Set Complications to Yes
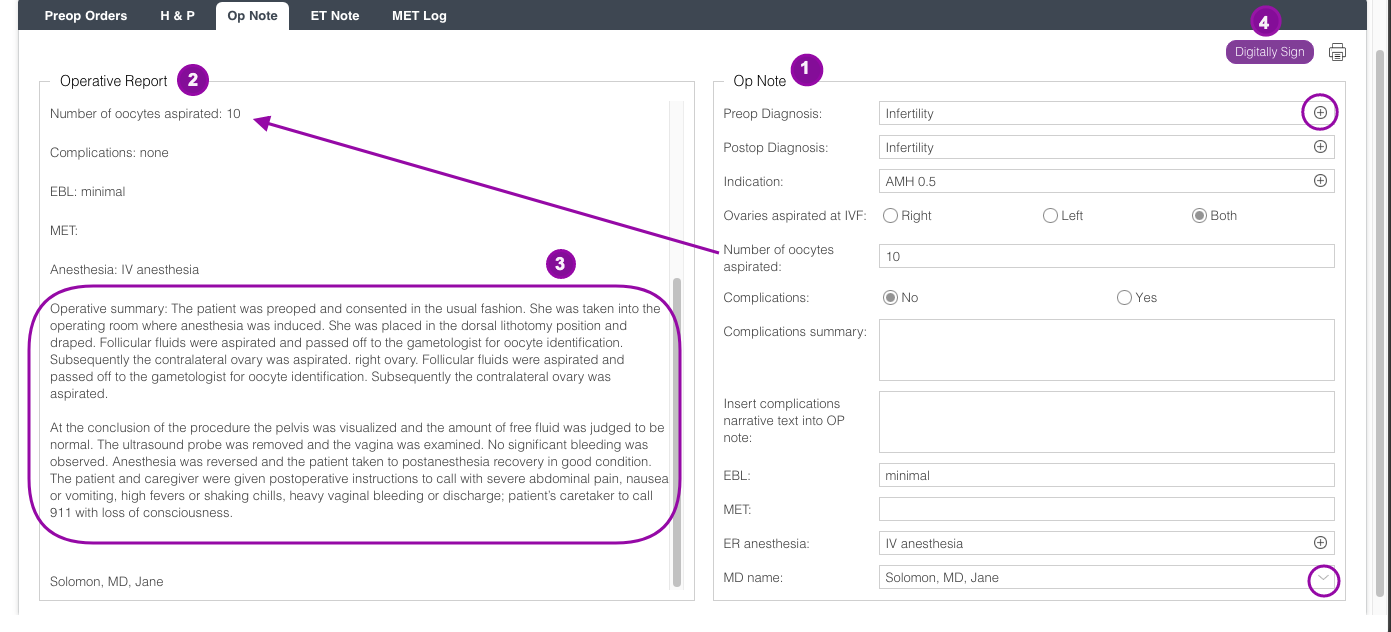Image resolution: width=1391 pixels, height=632 pixels. coord(1124,297)
